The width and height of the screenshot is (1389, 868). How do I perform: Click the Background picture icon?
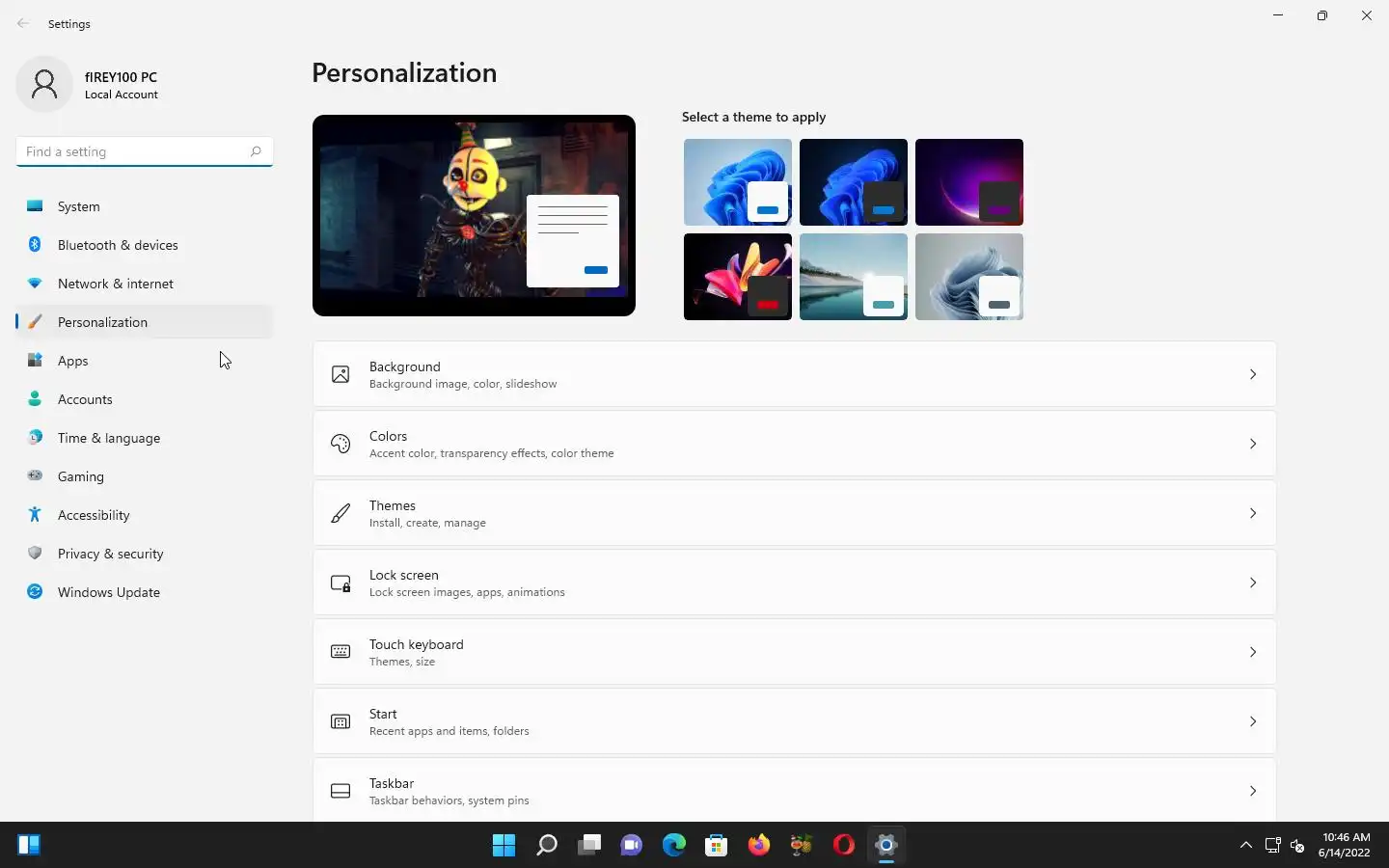click(340, 374)
